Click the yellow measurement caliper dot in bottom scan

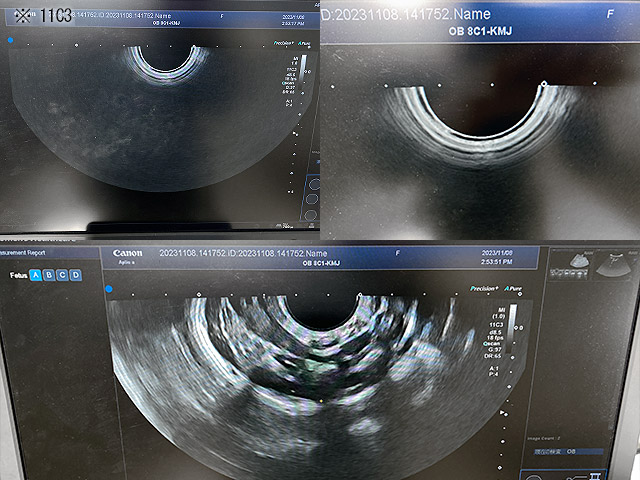click(x=321, y=401)
